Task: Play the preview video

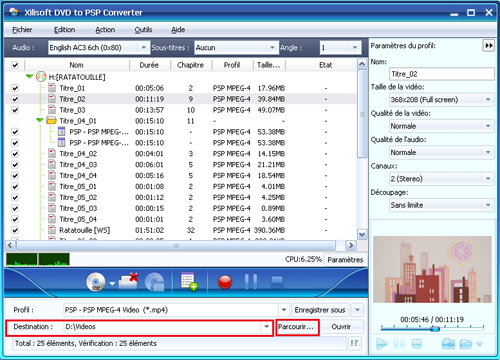Action: [382, 344]
